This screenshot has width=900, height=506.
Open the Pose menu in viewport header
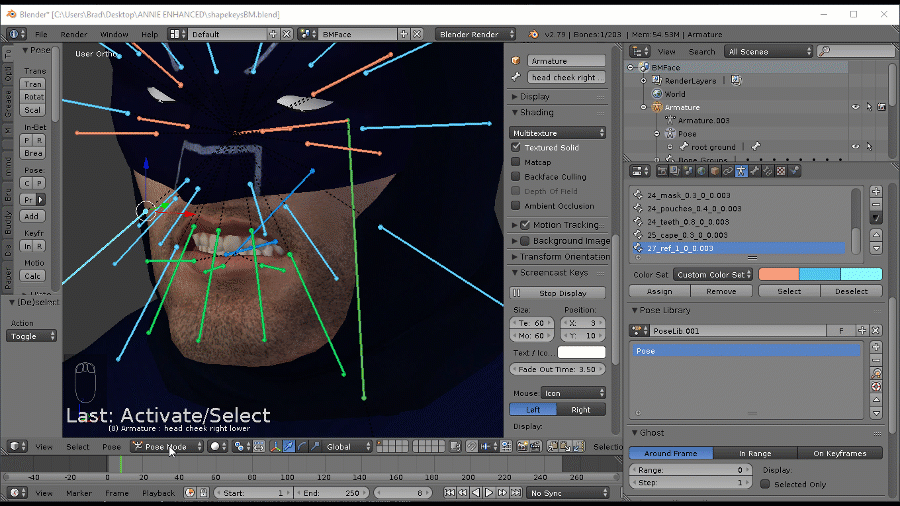(x=111, y=447)
